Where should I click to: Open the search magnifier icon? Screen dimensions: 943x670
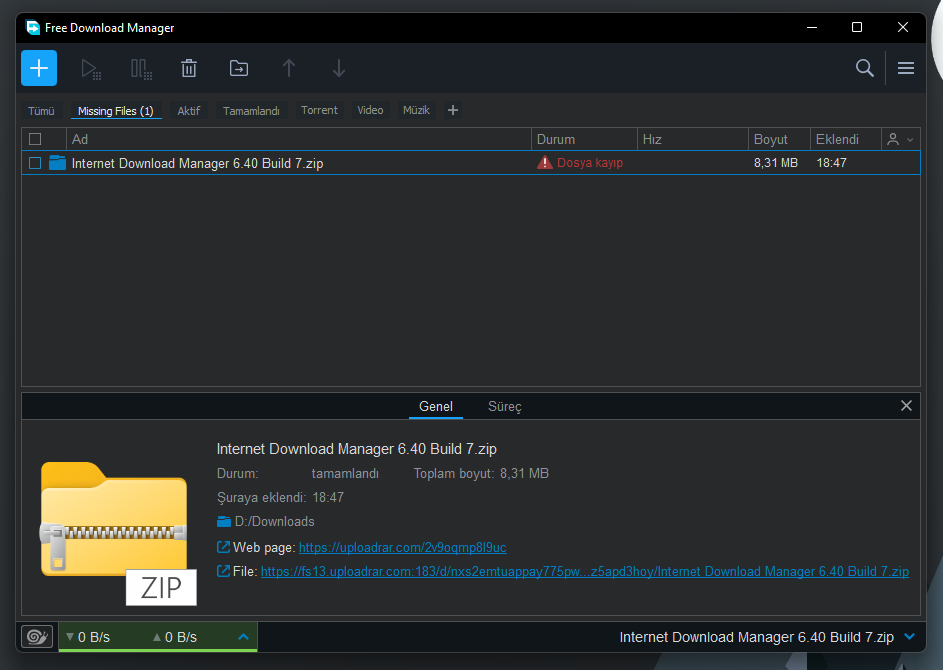click(x=865, y=68)
